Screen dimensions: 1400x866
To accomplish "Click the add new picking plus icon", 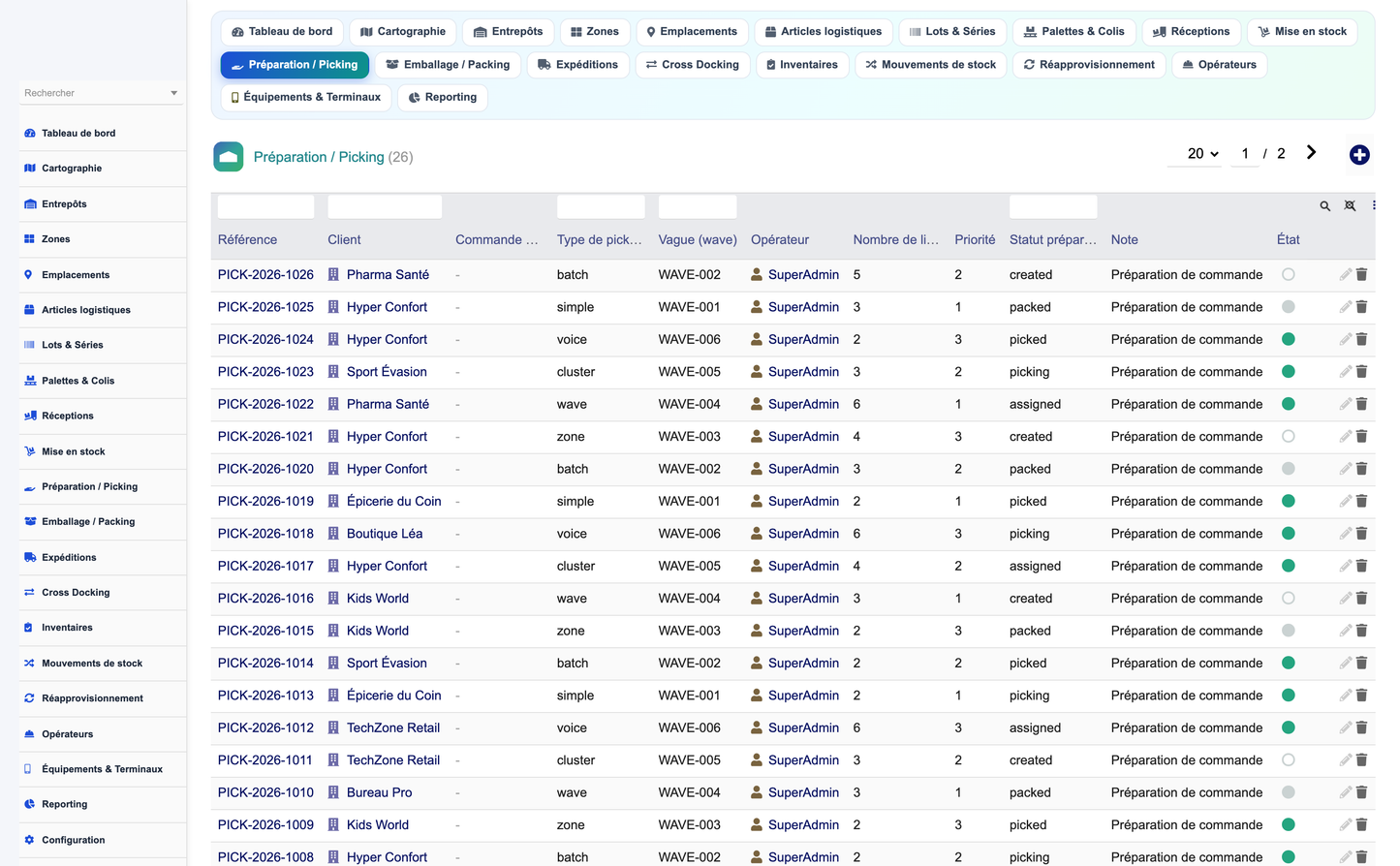I will pyautogui.click(x=1359, y=155).
